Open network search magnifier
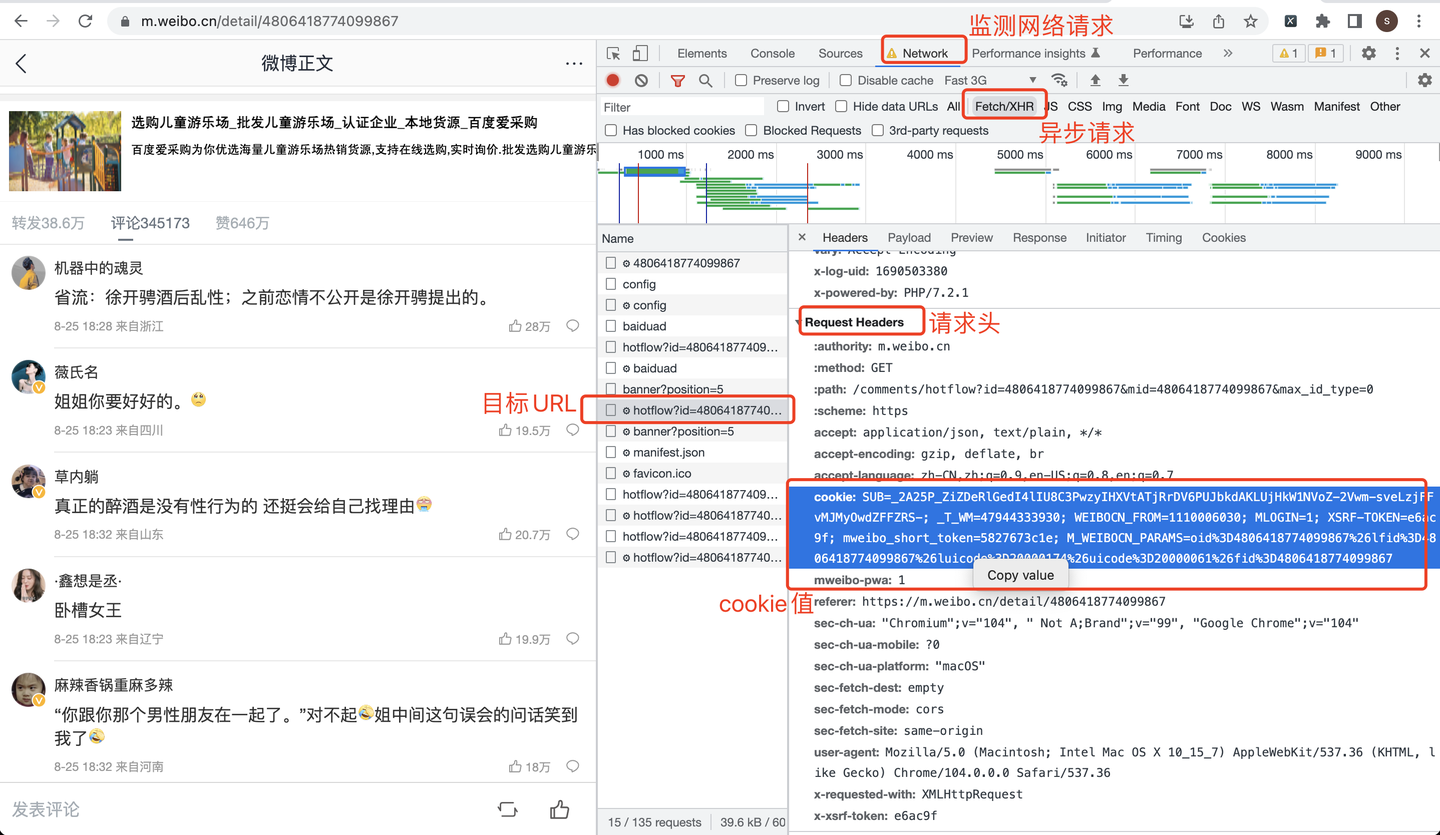The image size is (1440, 835). (x=706, y=80)
